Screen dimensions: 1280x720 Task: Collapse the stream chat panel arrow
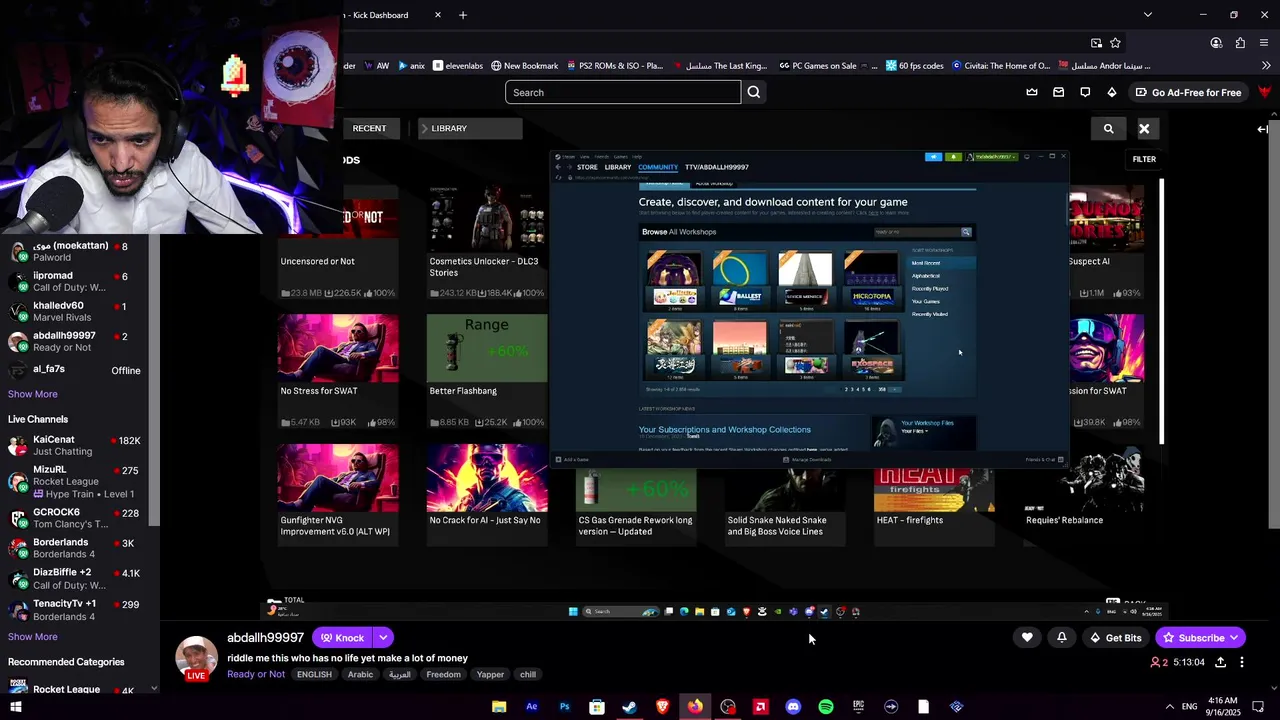[1263, 129]
